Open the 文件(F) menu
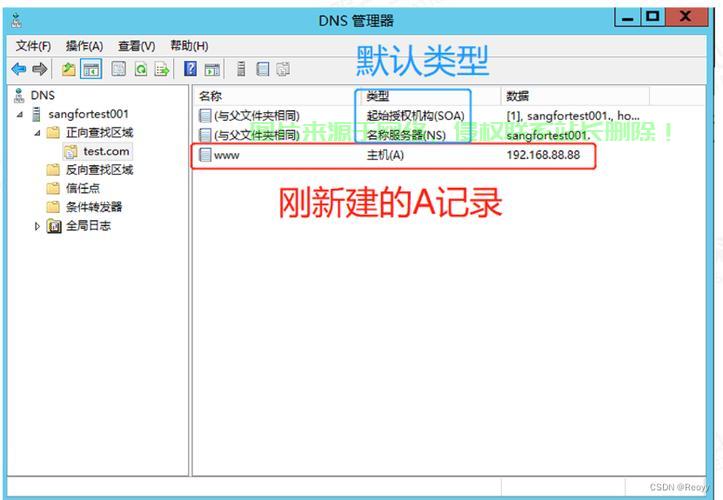Image resolution: width=723 pixels, height=500 pixels. 33,46
